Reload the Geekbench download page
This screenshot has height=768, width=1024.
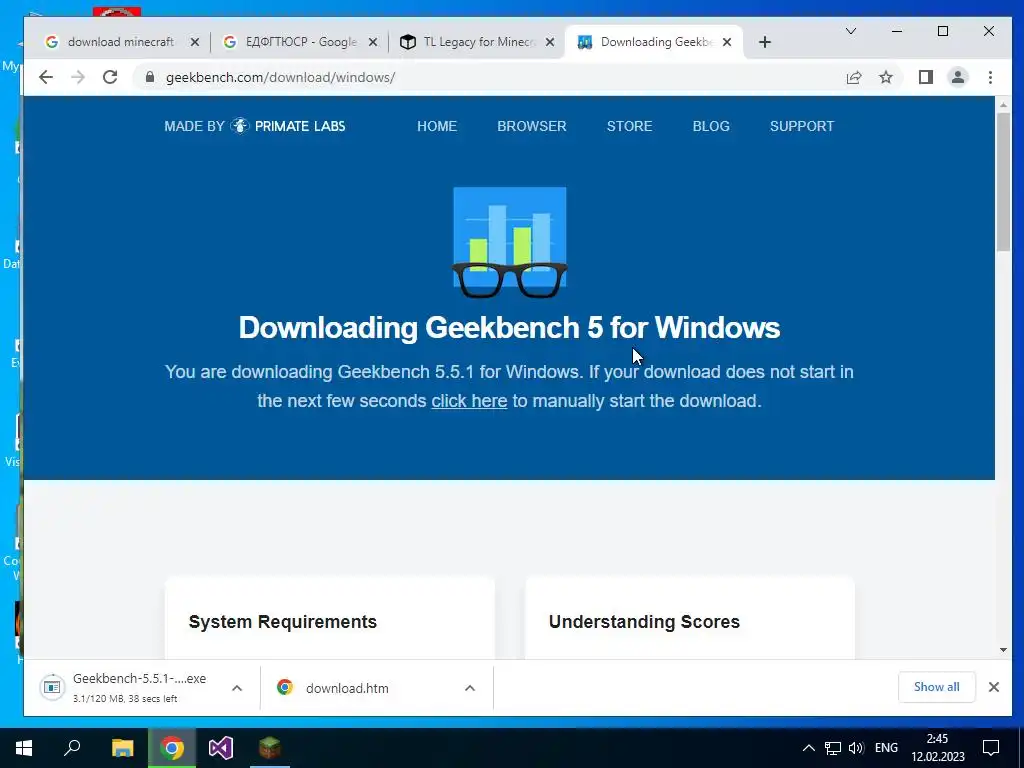pos(110,77)
